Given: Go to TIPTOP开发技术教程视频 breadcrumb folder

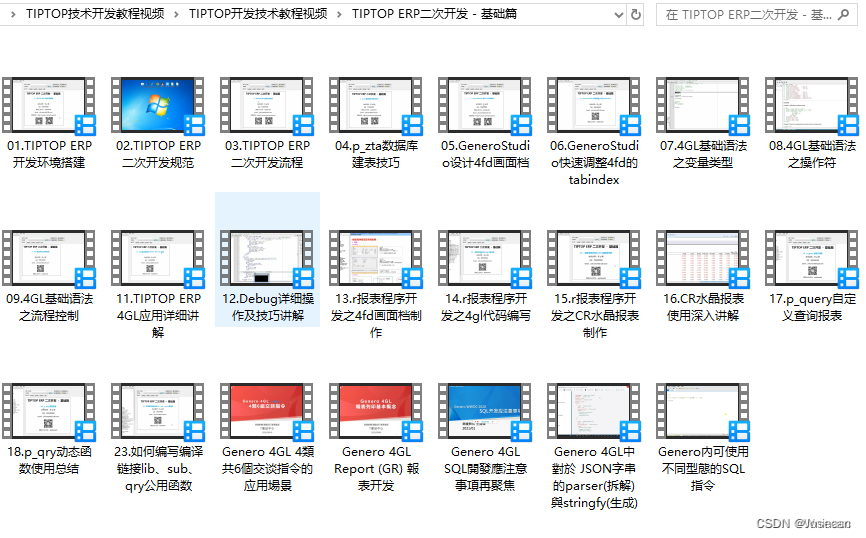Looking at the screenshot, I should pos(258,14).
